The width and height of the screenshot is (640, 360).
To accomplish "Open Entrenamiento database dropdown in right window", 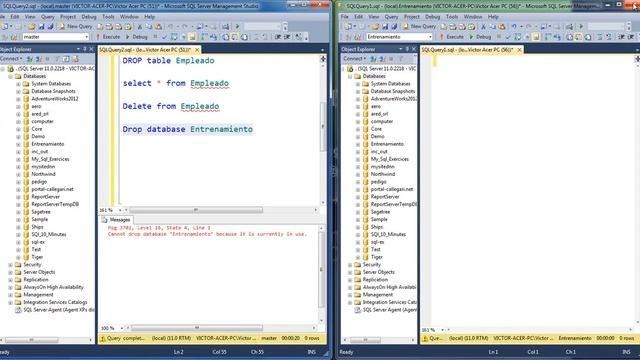I will point(430,37).
